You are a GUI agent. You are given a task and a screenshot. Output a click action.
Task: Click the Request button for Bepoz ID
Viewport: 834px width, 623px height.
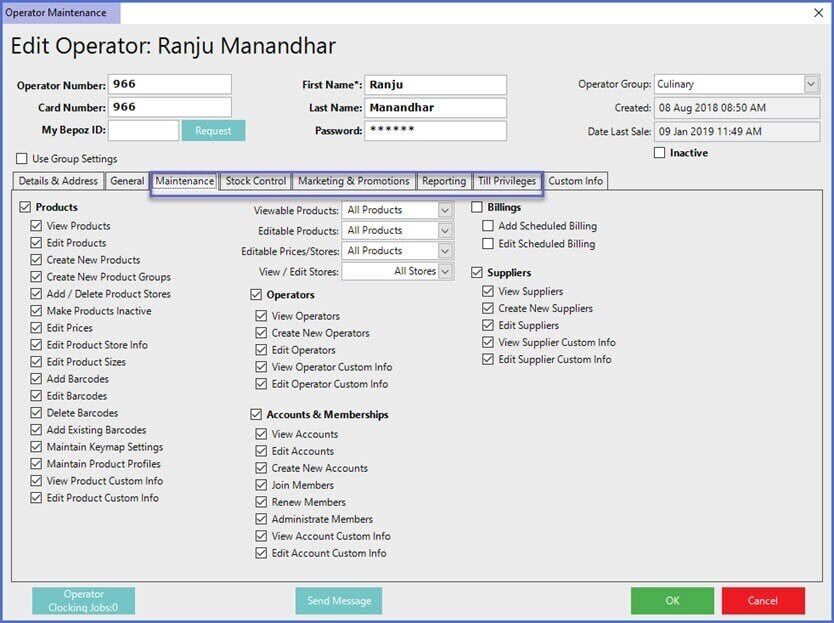click(x=213, y=131)
